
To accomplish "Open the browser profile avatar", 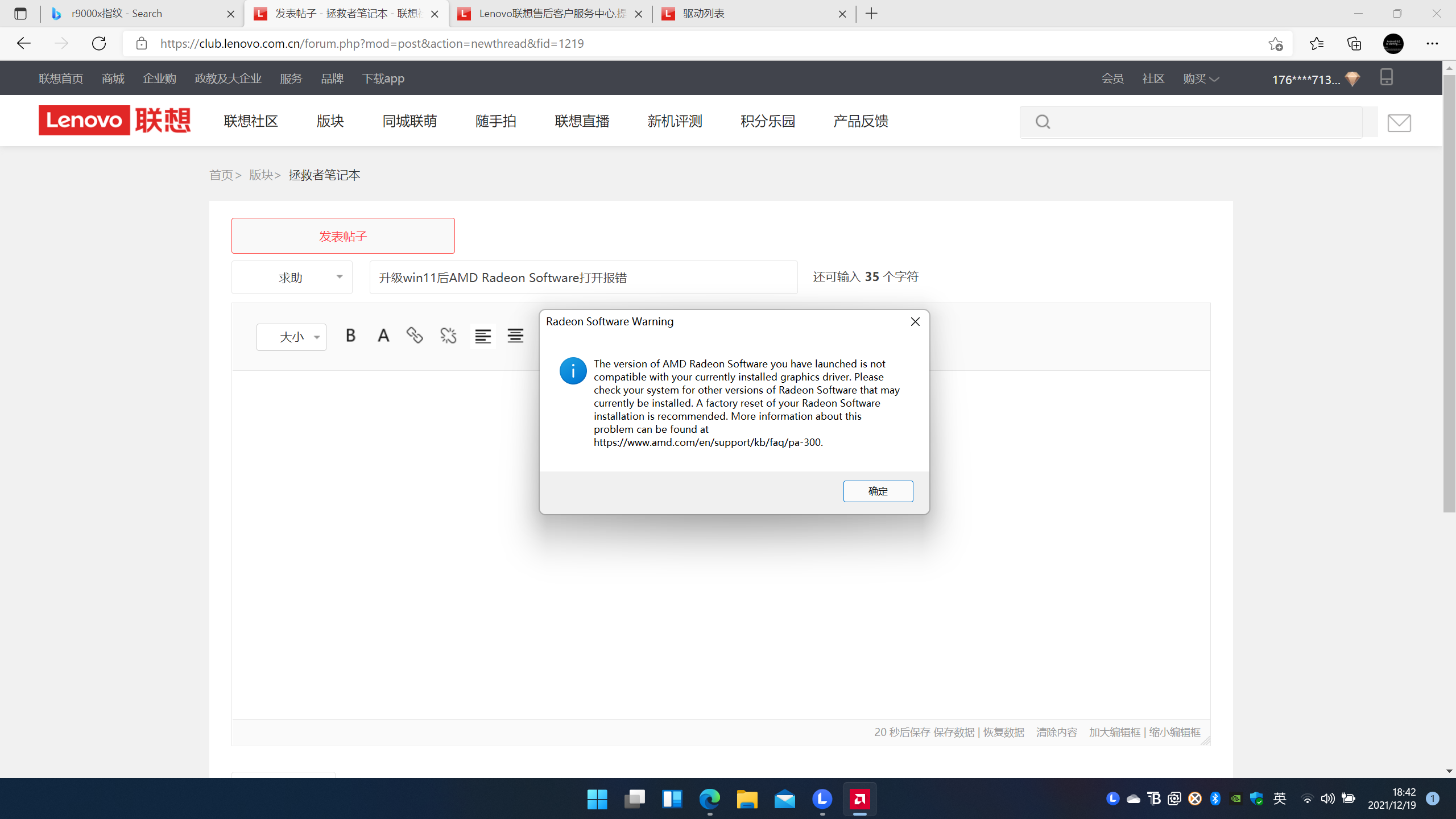I will (x=1393, y=44).
